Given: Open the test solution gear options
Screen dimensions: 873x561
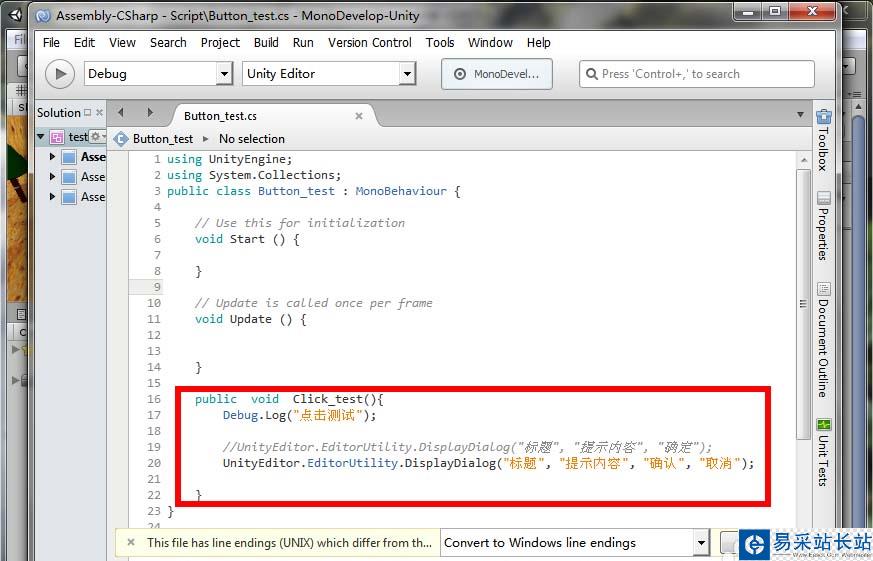Looking at the screenshot, I should pos(97,136).
